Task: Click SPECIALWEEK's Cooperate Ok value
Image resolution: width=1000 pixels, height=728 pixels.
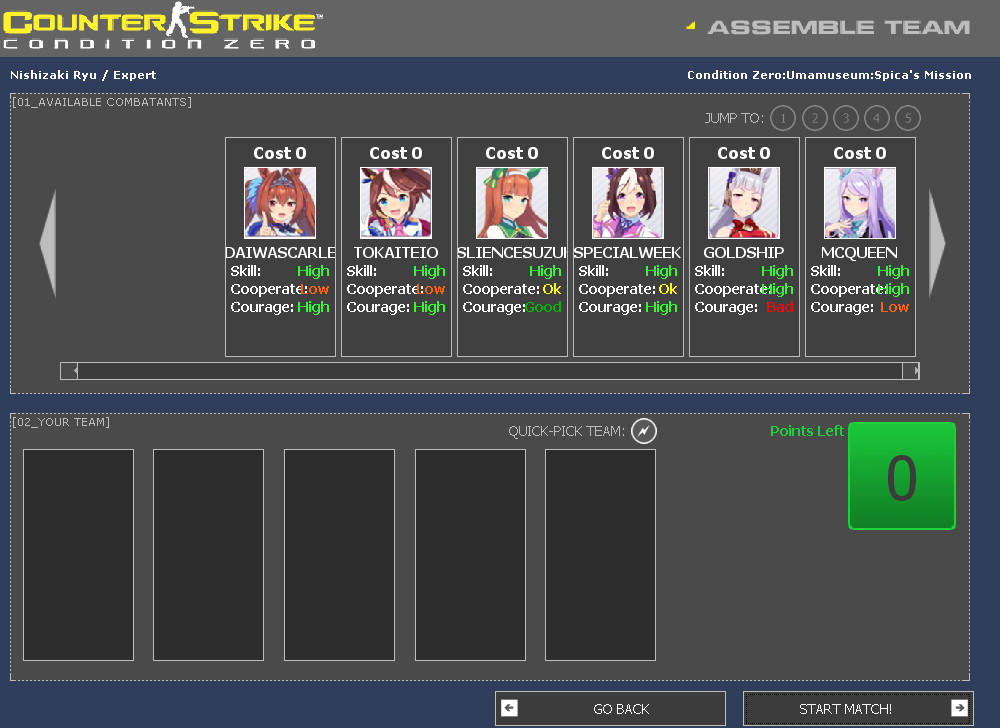Action: (x=668, y=289)
